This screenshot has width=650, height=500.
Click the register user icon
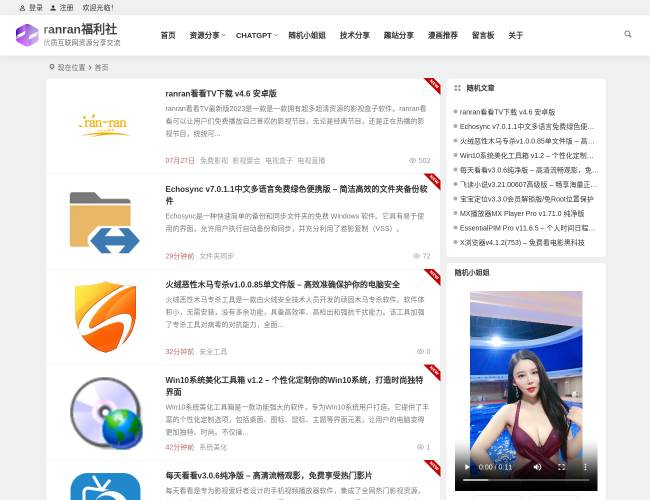click(x=53, y=8)
